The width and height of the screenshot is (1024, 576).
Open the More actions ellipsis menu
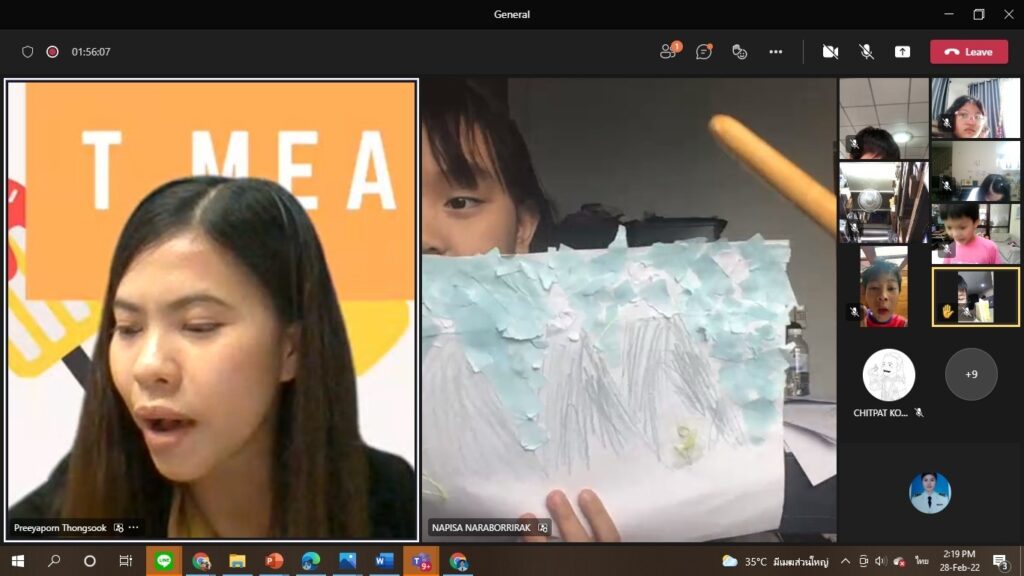click(775, 52)
